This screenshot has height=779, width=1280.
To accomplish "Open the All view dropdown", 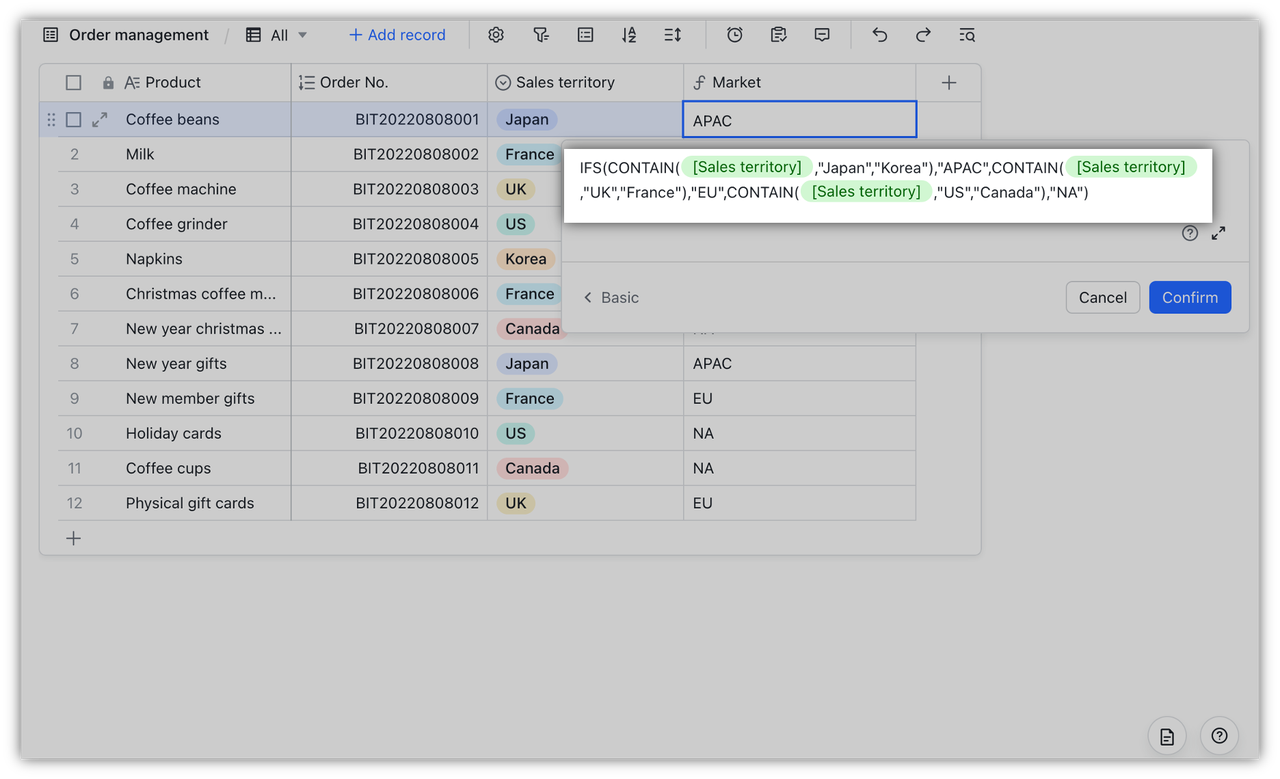I will (x=277, y=34).
